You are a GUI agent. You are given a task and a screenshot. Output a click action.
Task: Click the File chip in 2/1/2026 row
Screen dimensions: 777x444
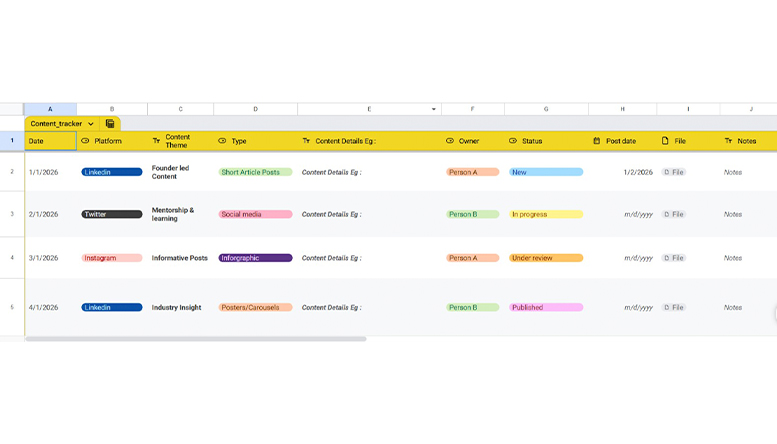[673, 214]
